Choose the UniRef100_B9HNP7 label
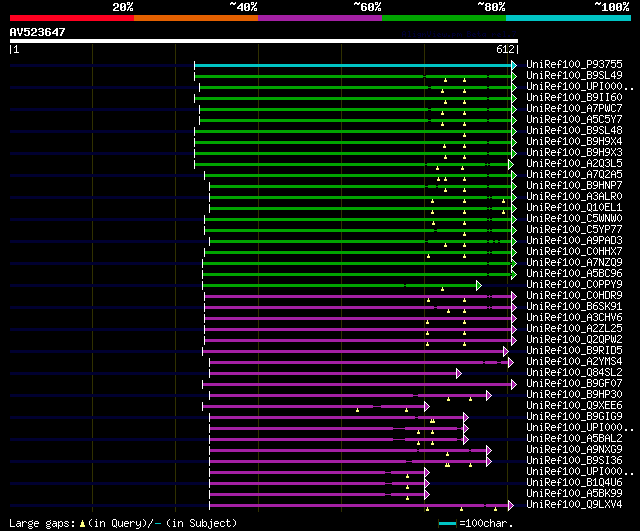 point(574,186)
